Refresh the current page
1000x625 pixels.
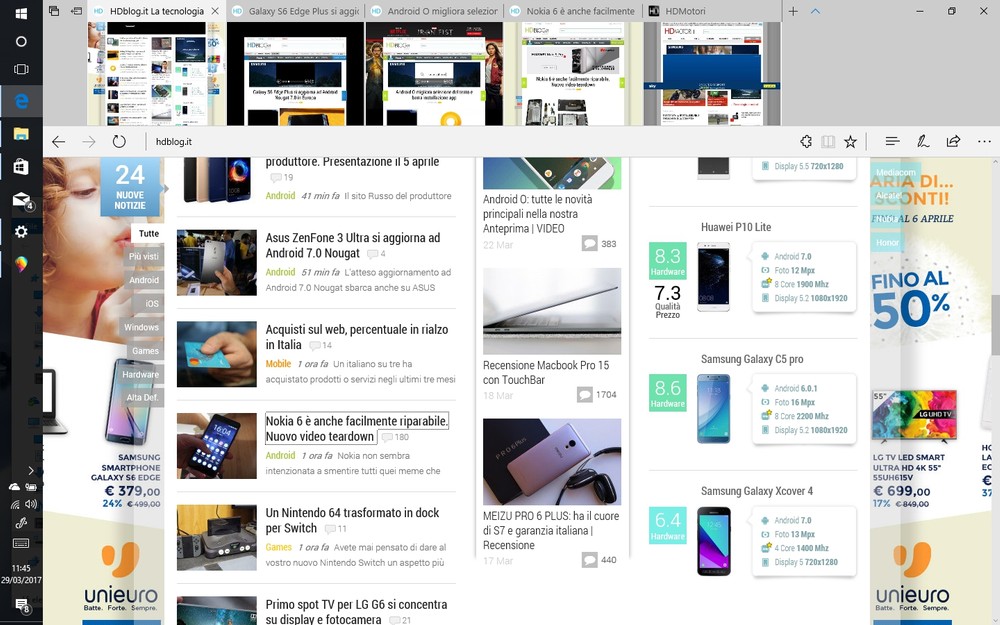point(119,142)
